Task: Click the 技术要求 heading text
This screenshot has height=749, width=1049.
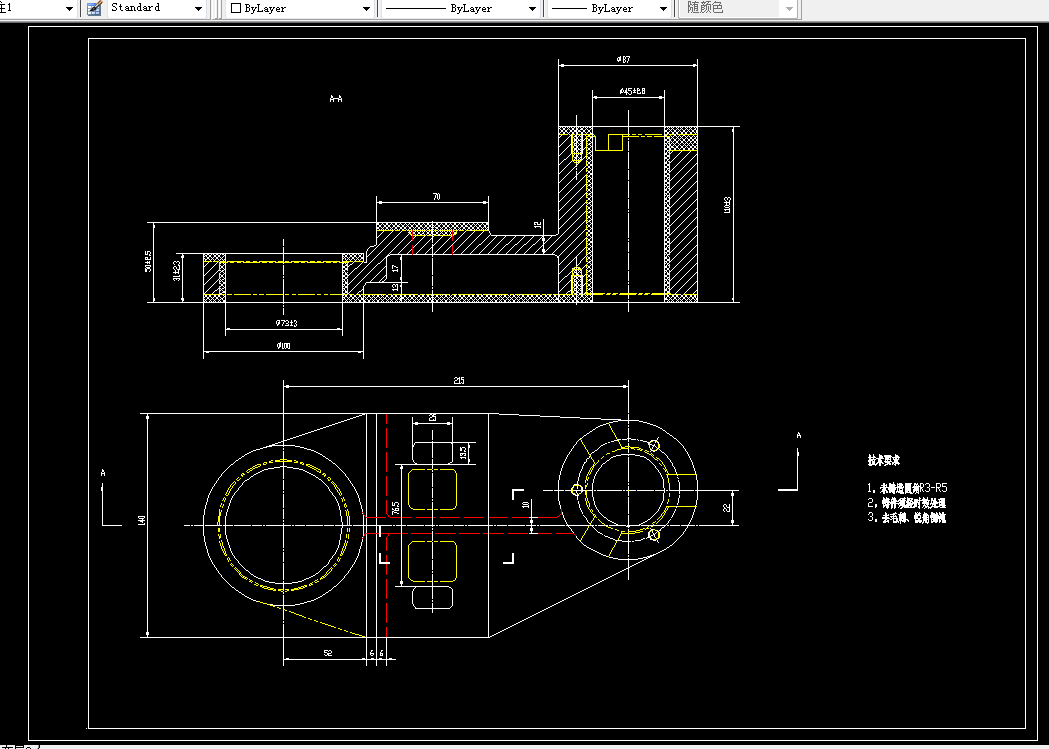Action: (x=884, y=461)
